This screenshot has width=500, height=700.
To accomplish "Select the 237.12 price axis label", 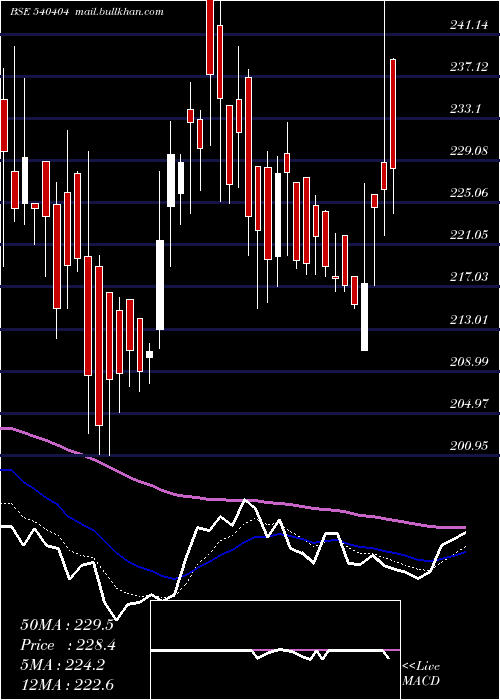I will coord(469,67).
